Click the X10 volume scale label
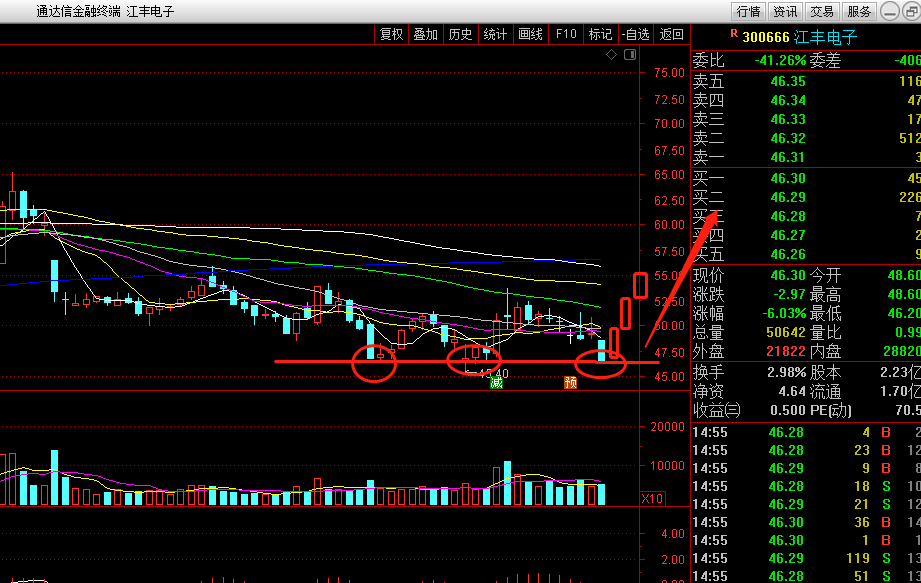The image size is (921, 583). [x=653, y=498]
